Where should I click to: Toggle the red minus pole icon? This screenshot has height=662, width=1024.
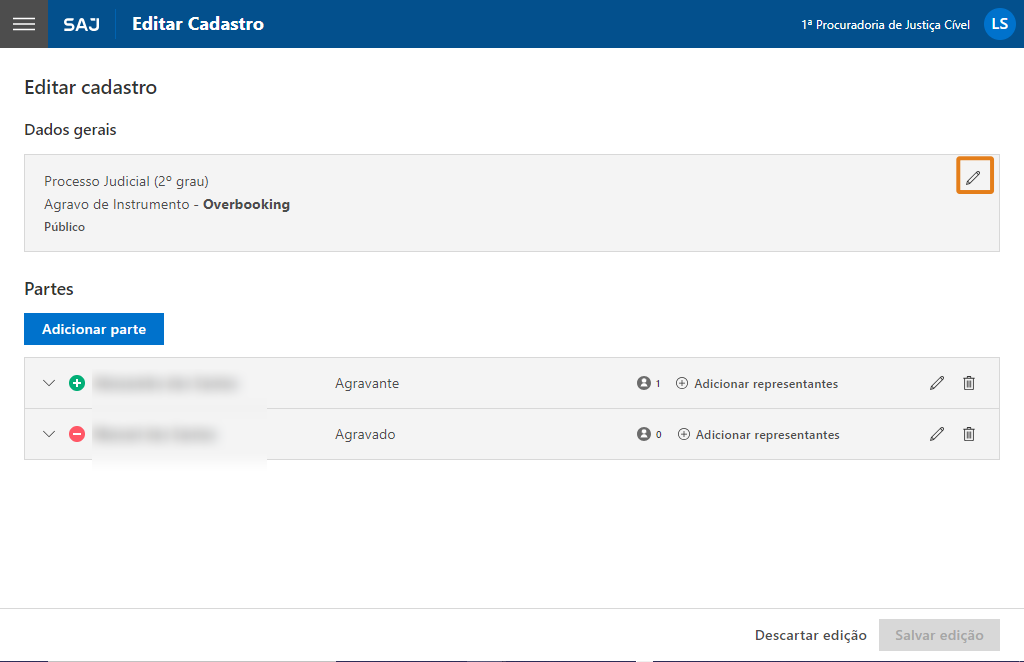pos(77,434)
